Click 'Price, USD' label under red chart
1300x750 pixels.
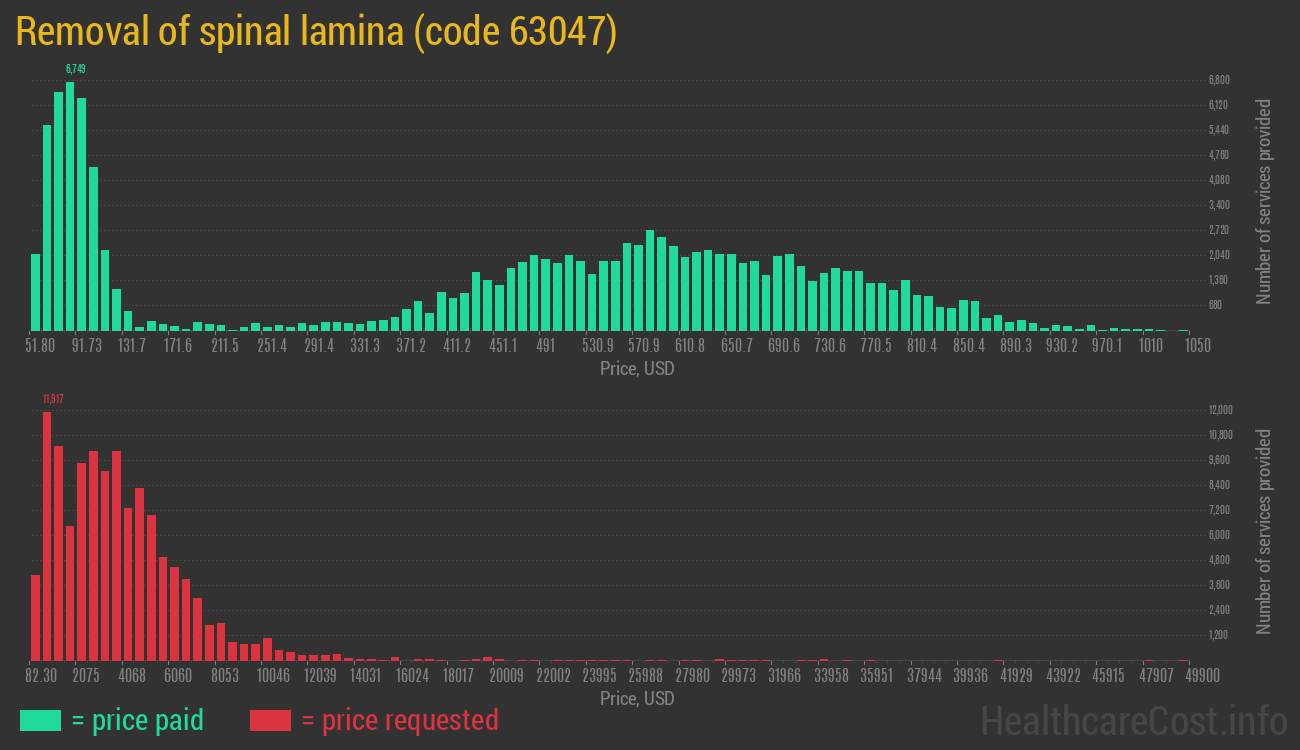[637, 699]
